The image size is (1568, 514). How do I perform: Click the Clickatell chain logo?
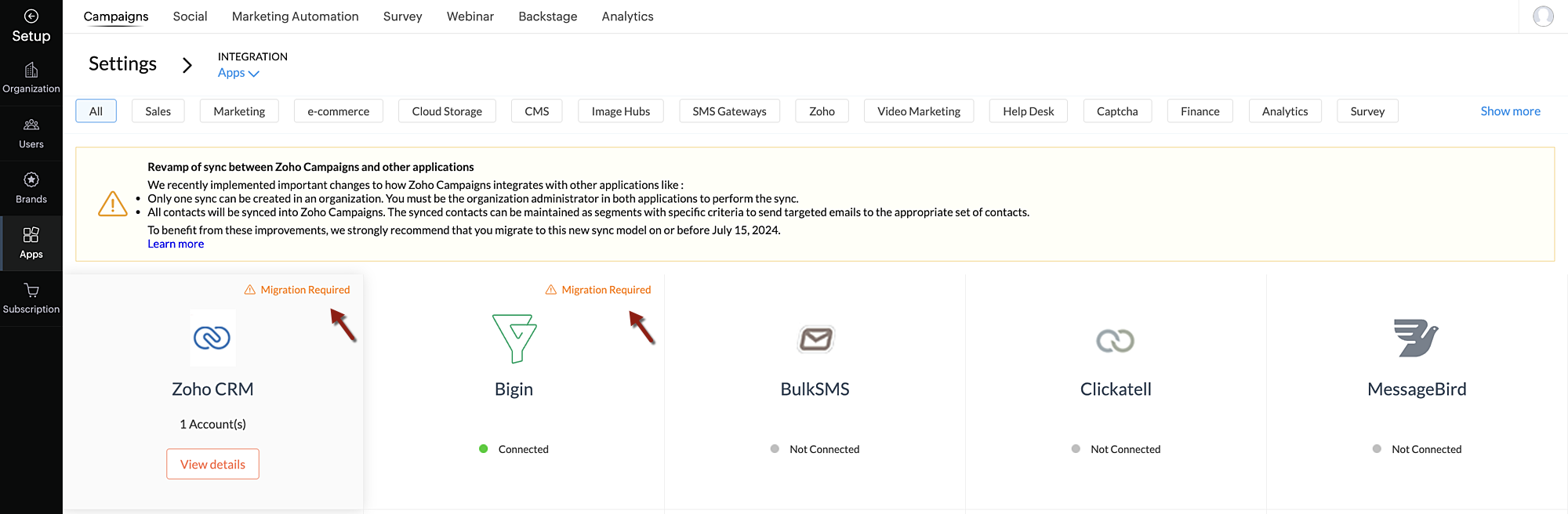point(1116,340)
